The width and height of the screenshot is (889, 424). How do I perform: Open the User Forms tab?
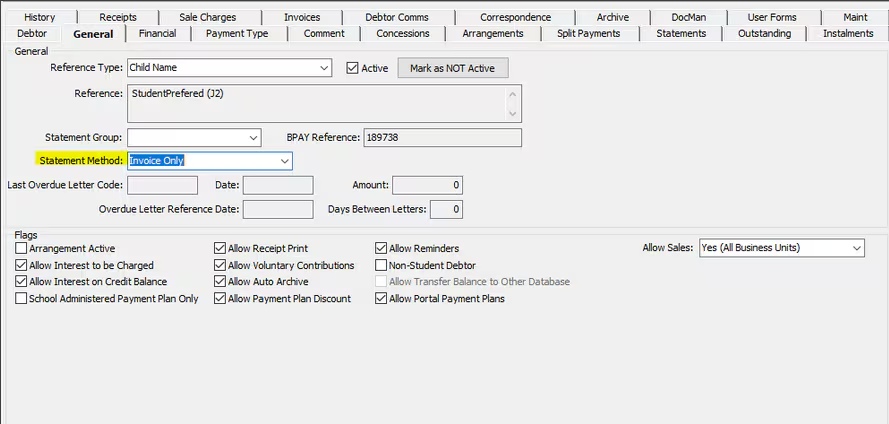[x=772, y=17]
